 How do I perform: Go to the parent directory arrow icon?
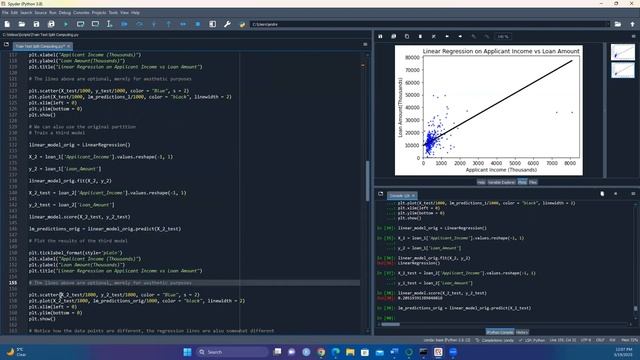point(633,24)
